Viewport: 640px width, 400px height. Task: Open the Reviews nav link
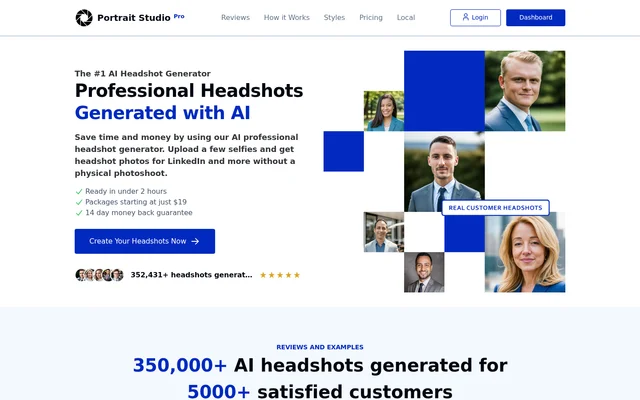236,18
